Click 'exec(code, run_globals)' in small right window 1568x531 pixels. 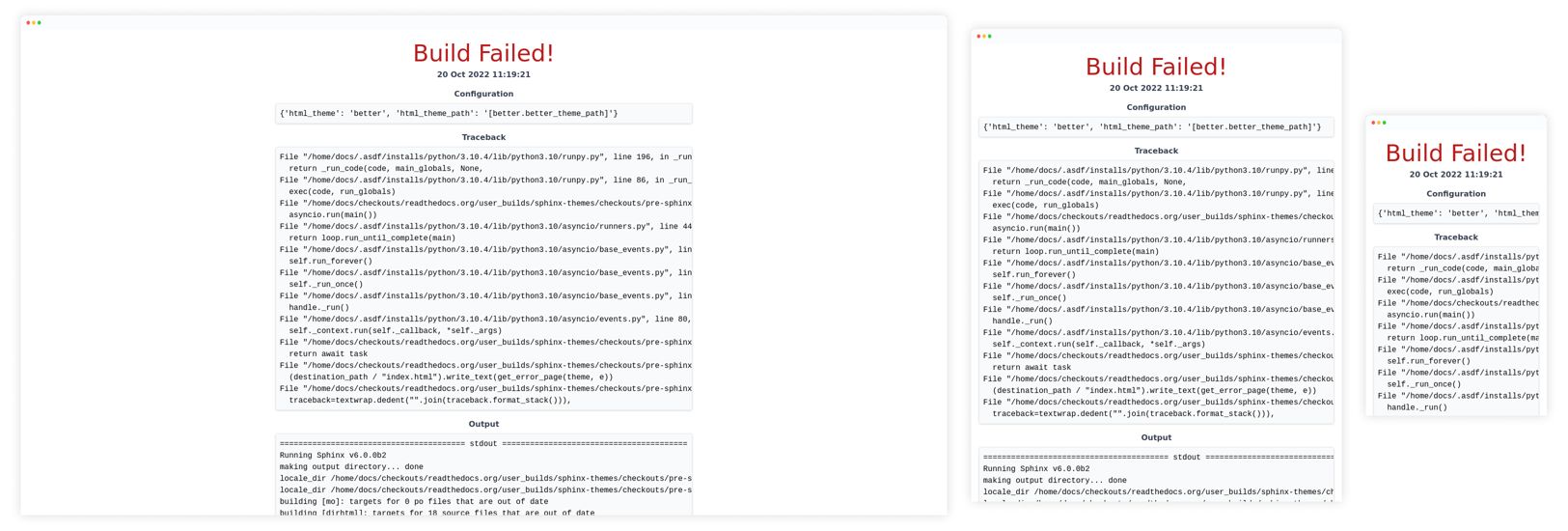coord(1441,292)
